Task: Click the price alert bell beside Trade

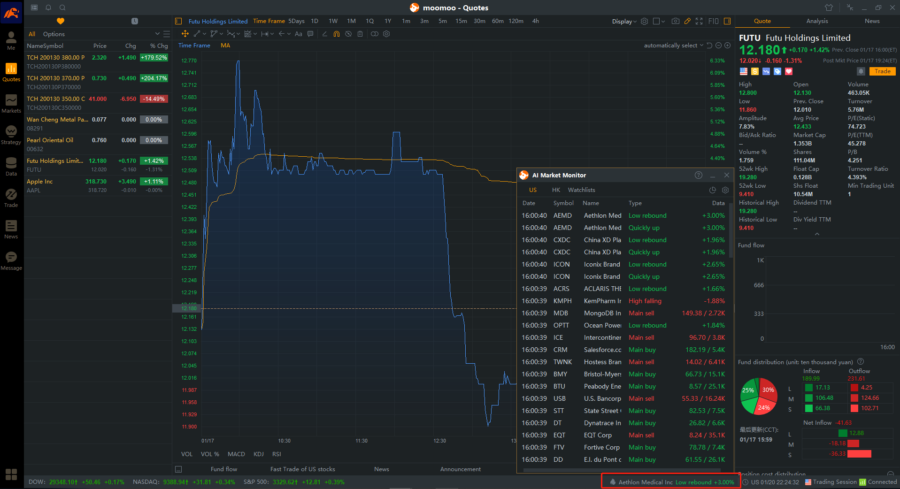Action: tap(860, 71)
